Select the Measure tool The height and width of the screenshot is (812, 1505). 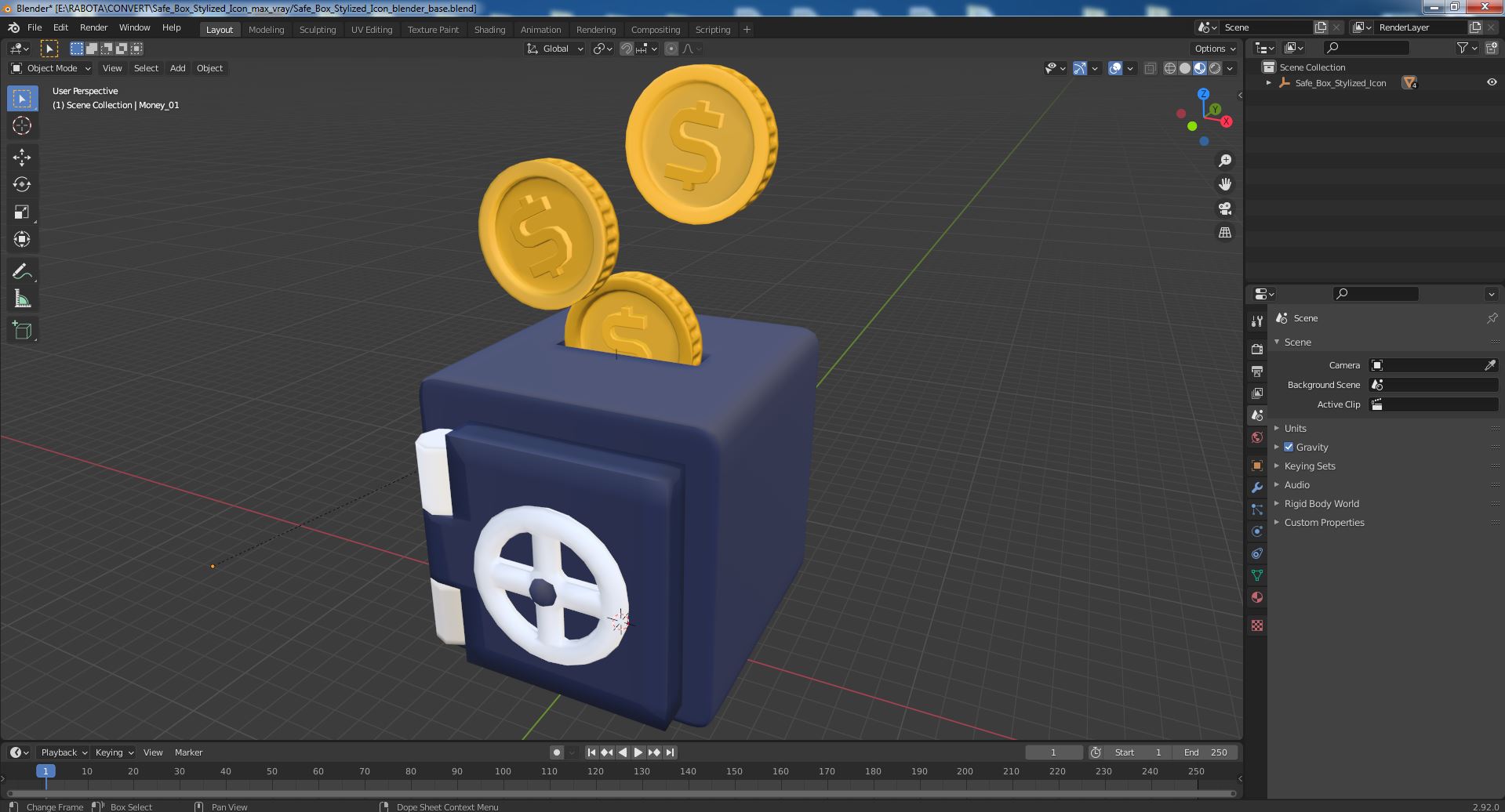(x=22, y=299)
